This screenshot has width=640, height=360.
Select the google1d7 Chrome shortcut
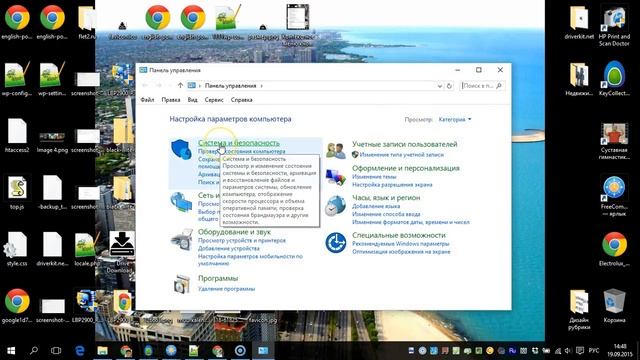click(x=17, y=306)
